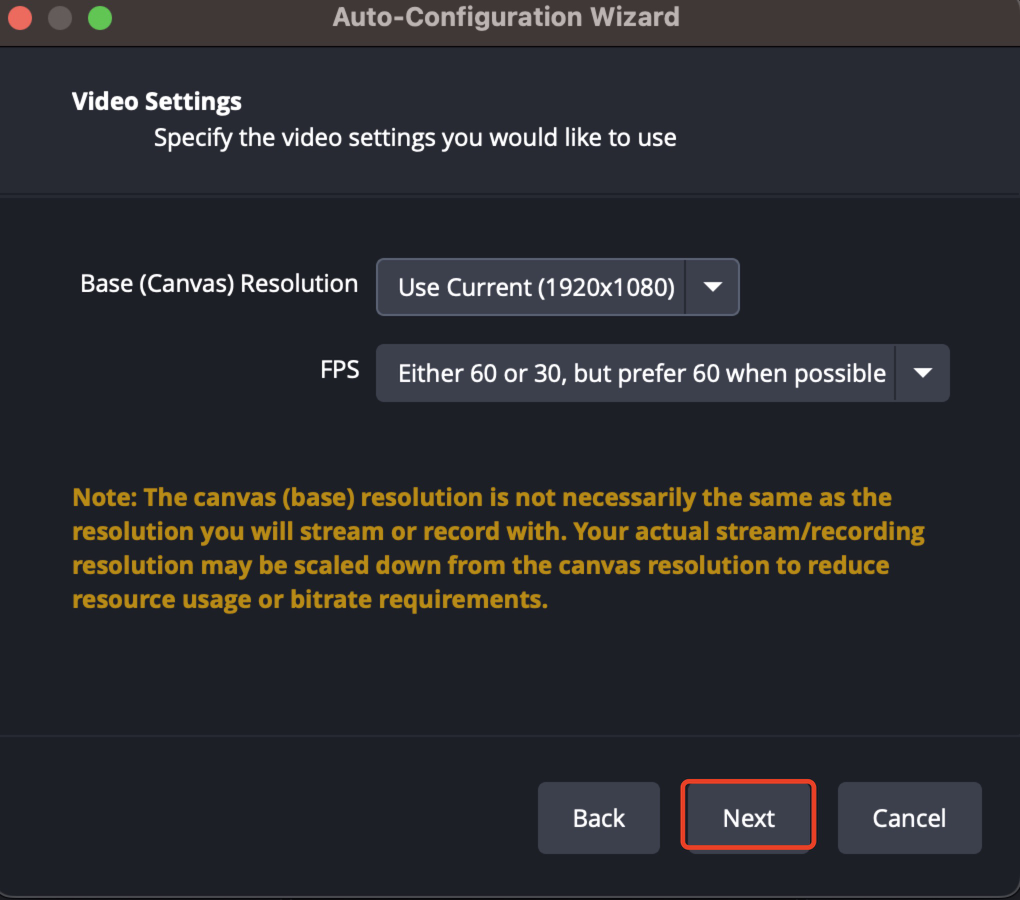
Task: Select the 'Use Current (1920x1080)' text
Action: (536, 287)
